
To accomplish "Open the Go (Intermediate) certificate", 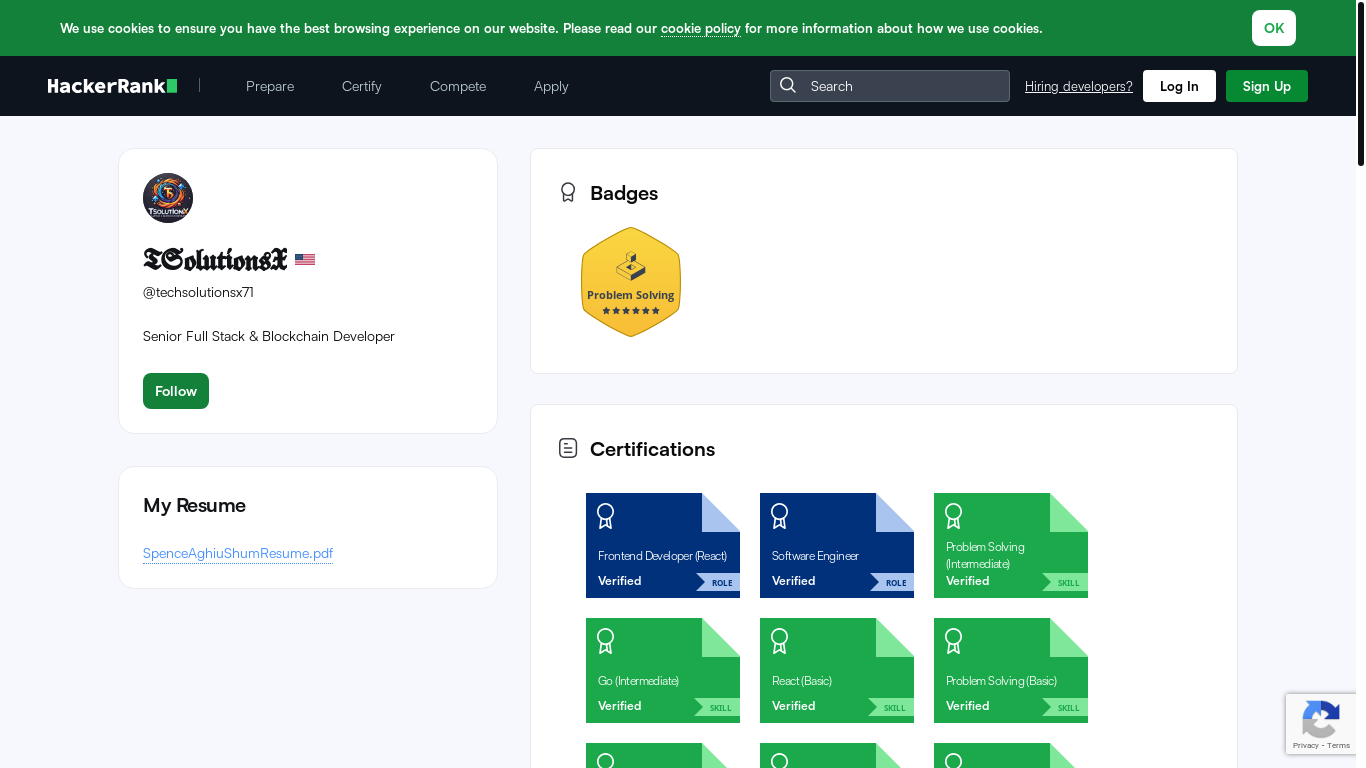I will click(663, 670).
